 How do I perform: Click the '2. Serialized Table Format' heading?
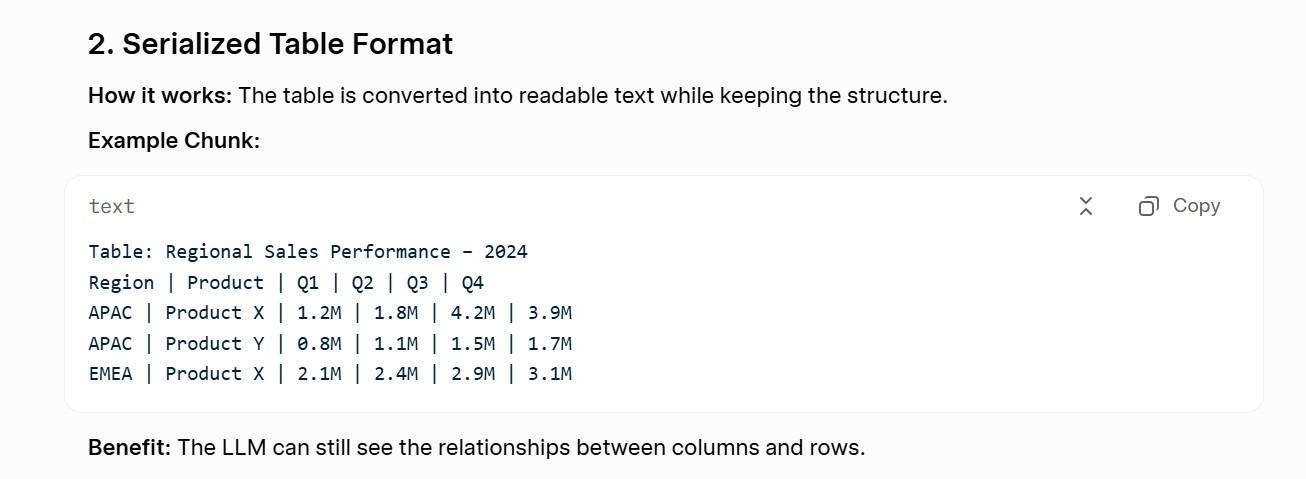(x=270, y=44)
